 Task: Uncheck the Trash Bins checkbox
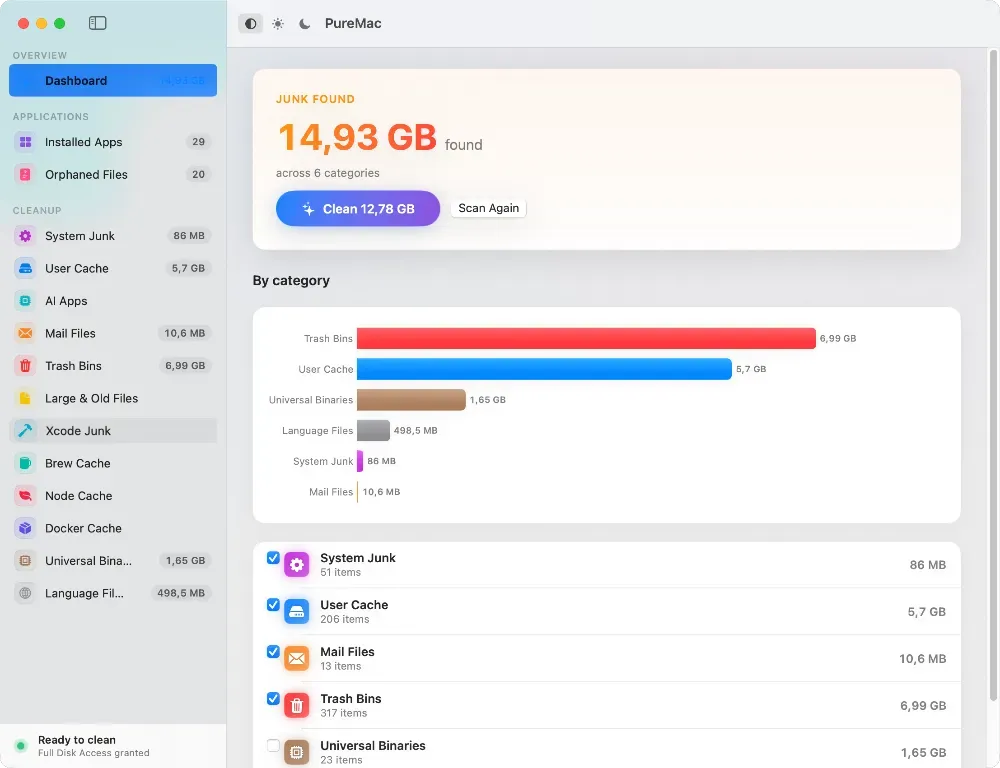click(273, 698)
